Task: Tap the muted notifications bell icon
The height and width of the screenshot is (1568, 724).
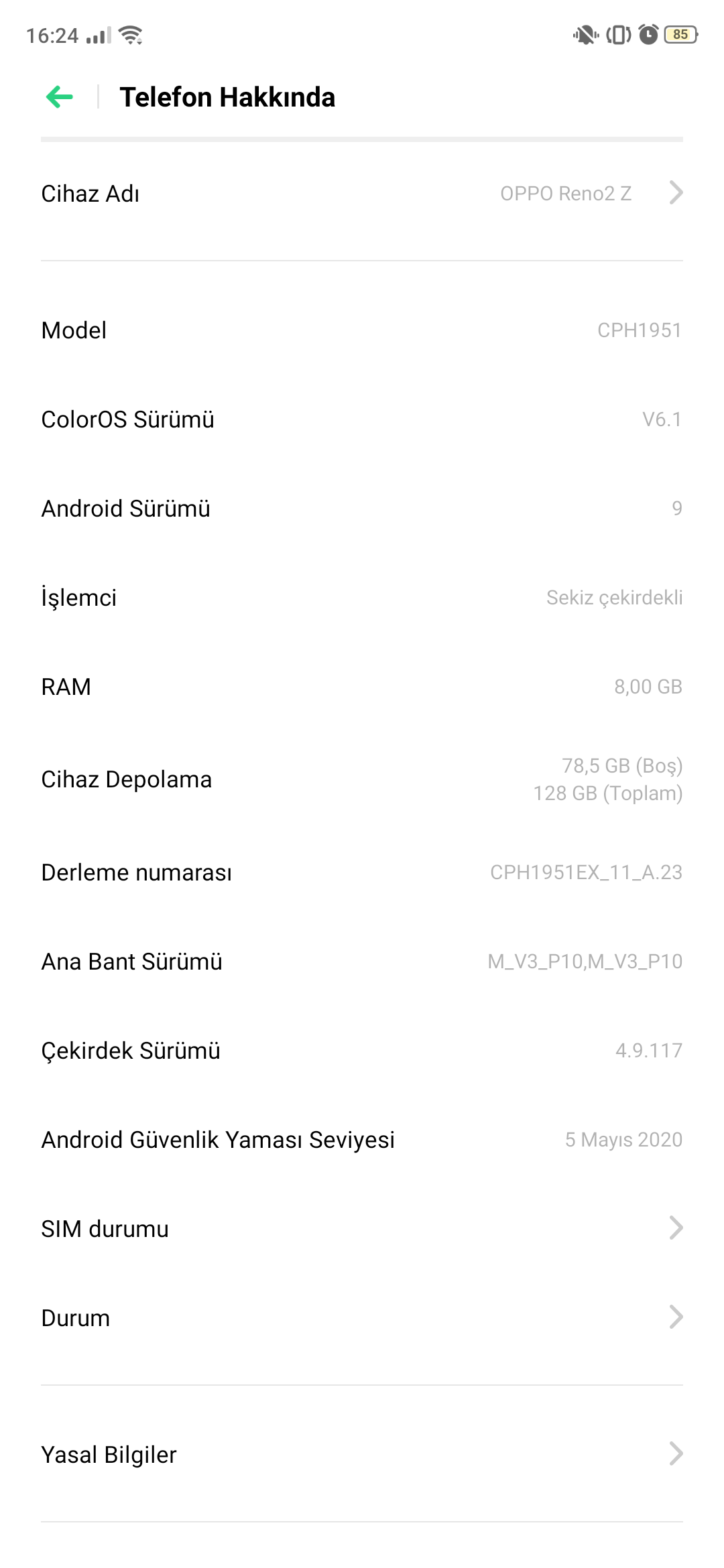Action: pos(585,34)
